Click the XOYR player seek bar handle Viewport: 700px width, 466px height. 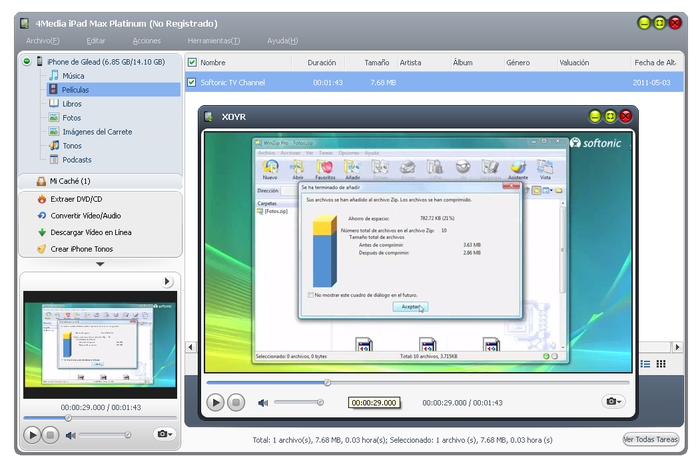tap(327, 383)
